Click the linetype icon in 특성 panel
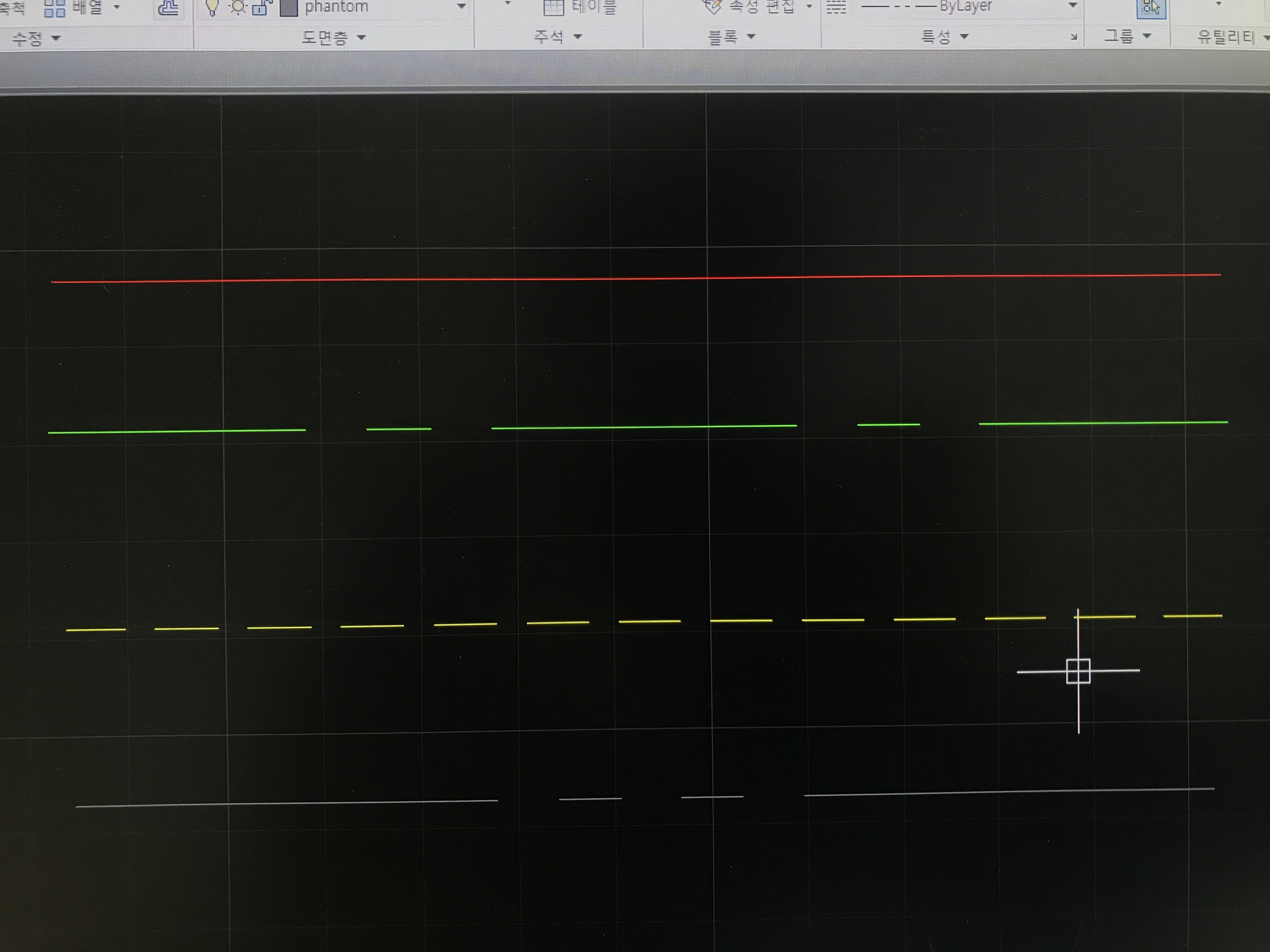The height and width of the screenshot is (952, 1270). pos(836,7)
